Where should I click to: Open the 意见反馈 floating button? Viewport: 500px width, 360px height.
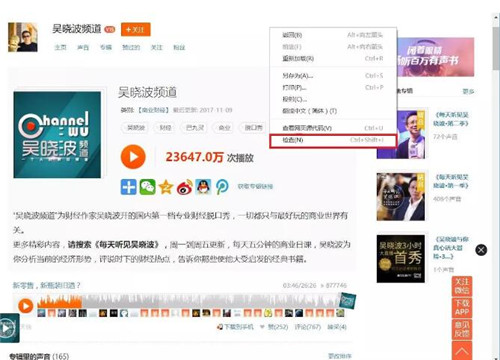pos(462,329)
